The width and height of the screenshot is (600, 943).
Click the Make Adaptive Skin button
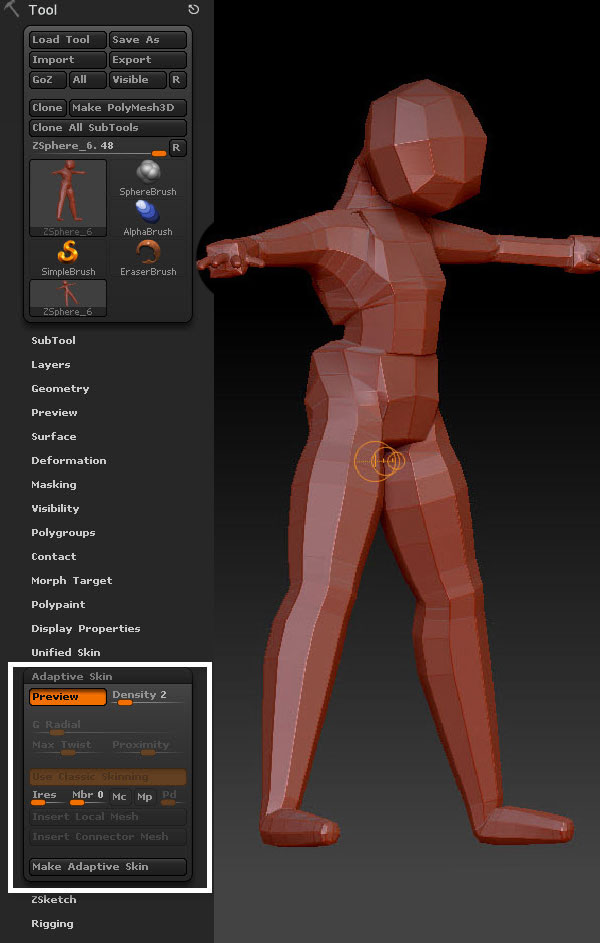click(108, 867)
